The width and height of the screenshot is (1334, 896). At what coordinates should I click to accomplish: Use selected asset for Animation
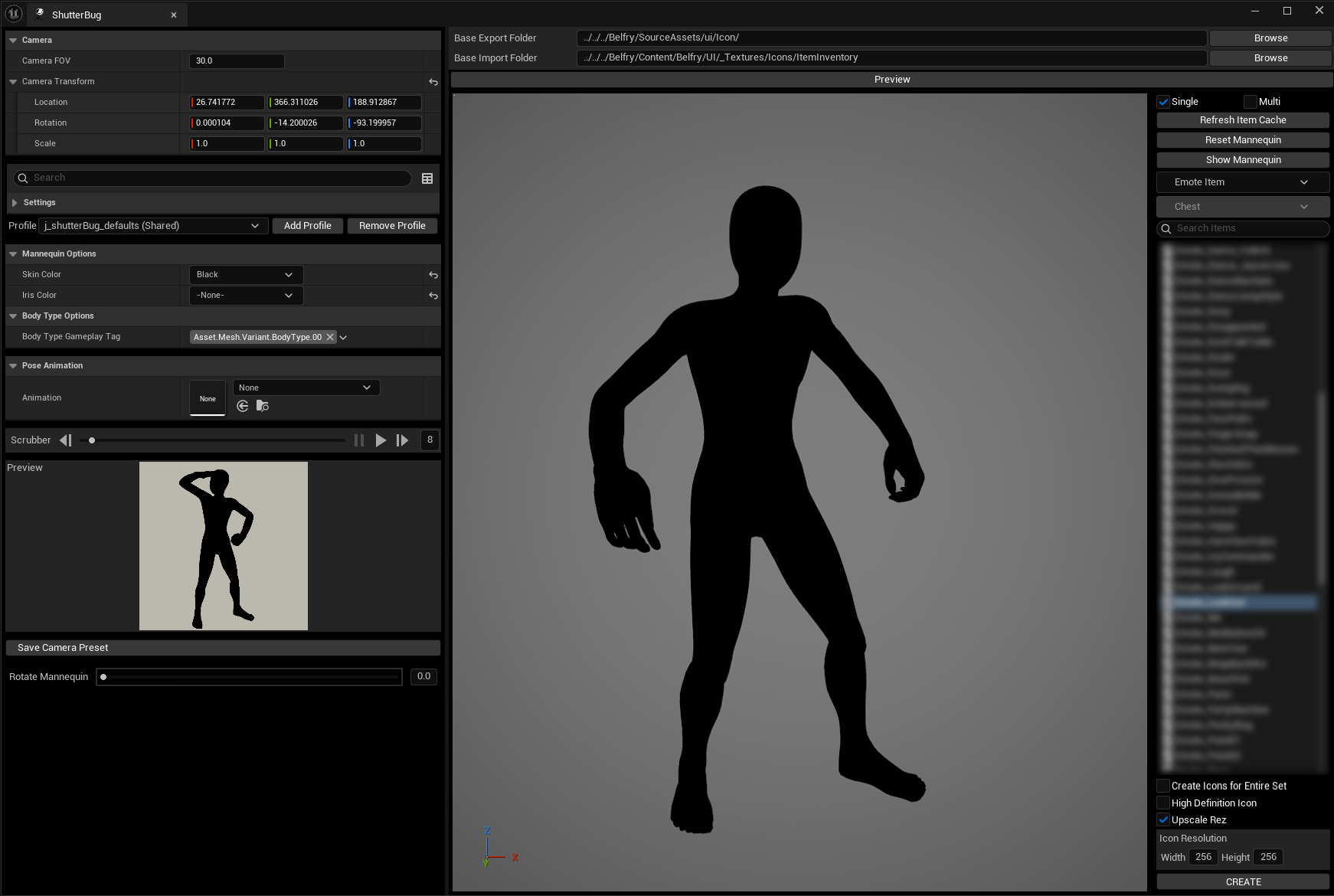tap(243, 406)
